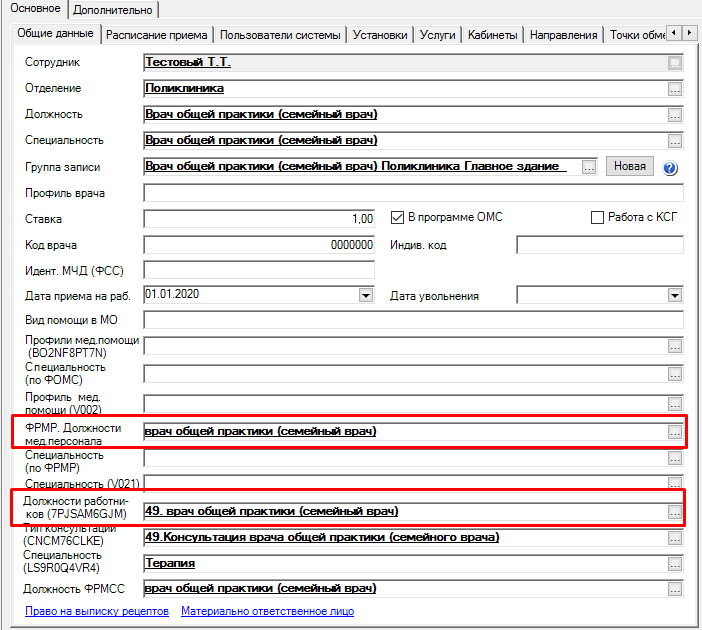Open the browse button for Отделение field
Image resolution: width=702 pixels, height=630 pixels.
(675, 89)
